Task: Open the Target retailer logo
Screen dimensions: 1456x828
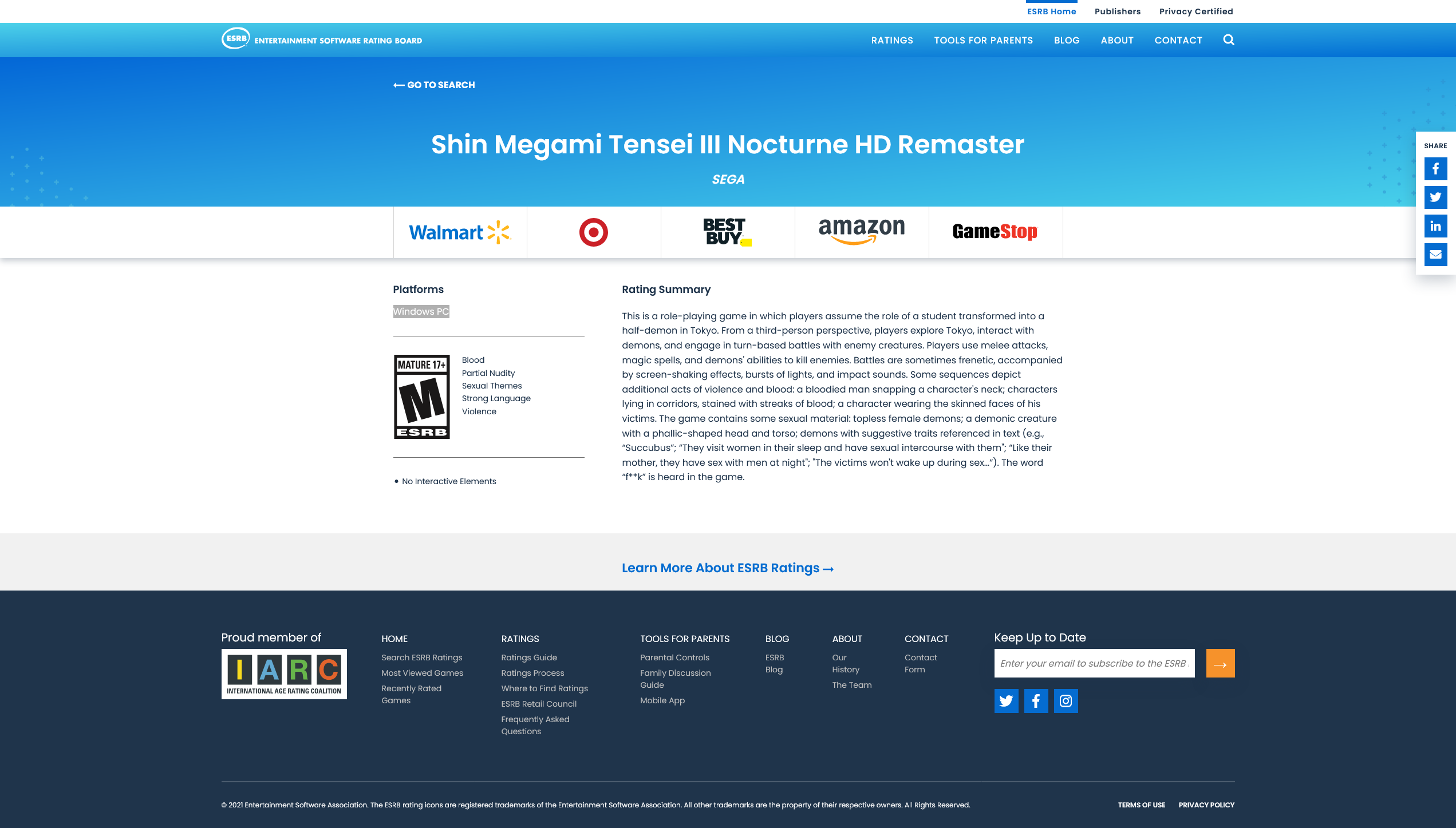Action: point(594,232)
